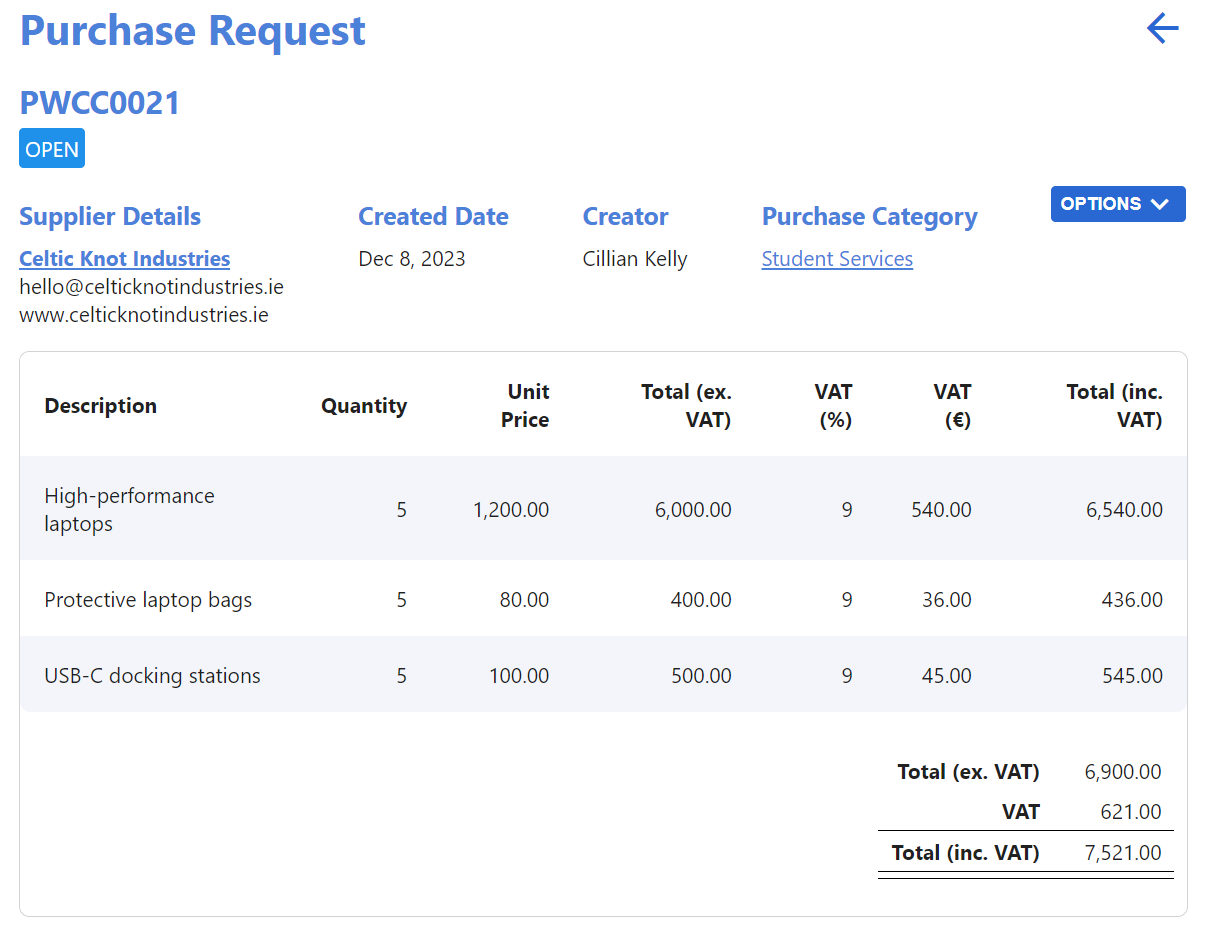Select the USB-C docking stations line item
This screenshot has height=928, width=1210.
tap(152, 676)
